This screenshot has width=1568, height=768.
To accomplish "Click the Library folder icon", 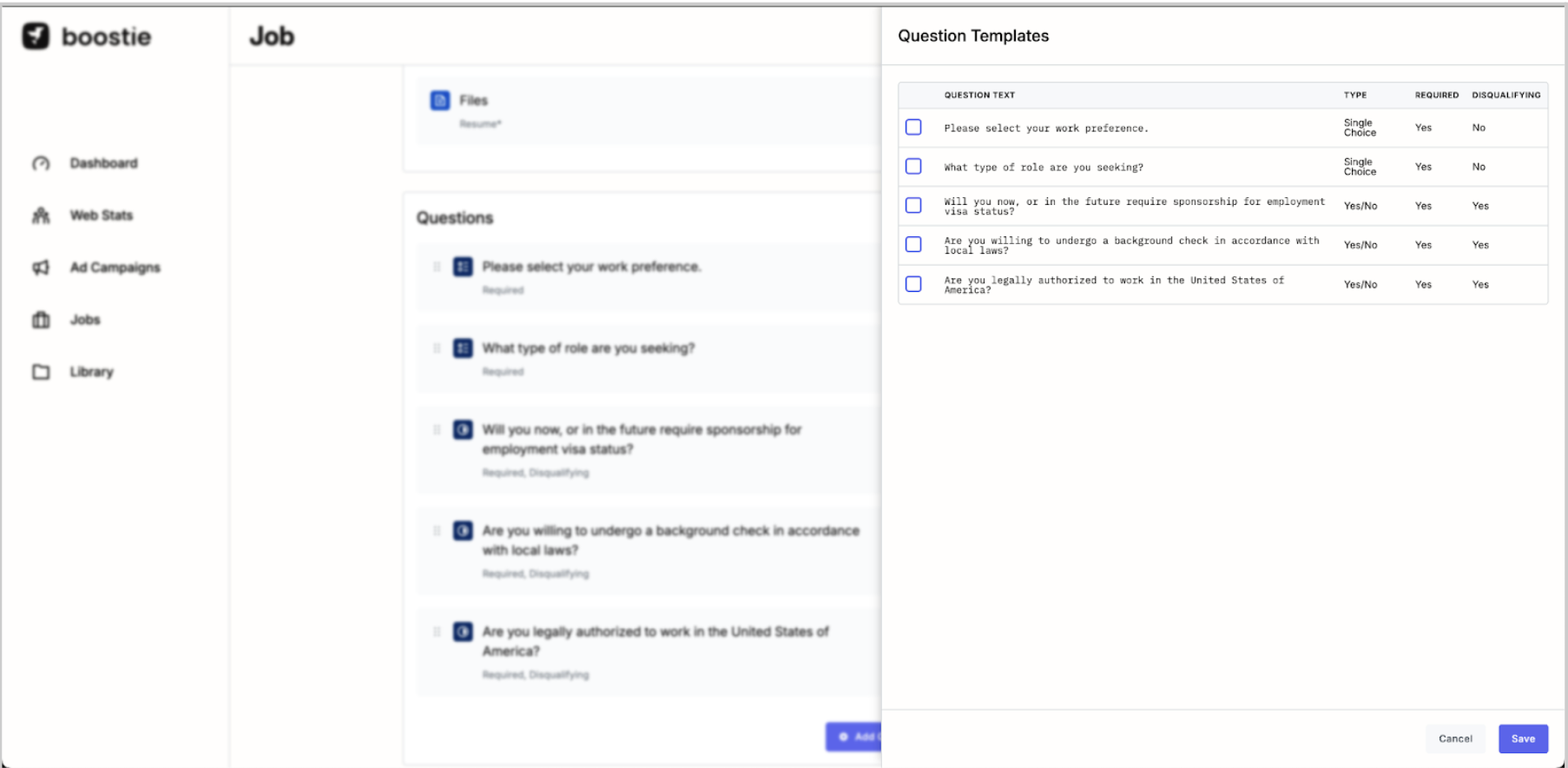I will 41,372.
